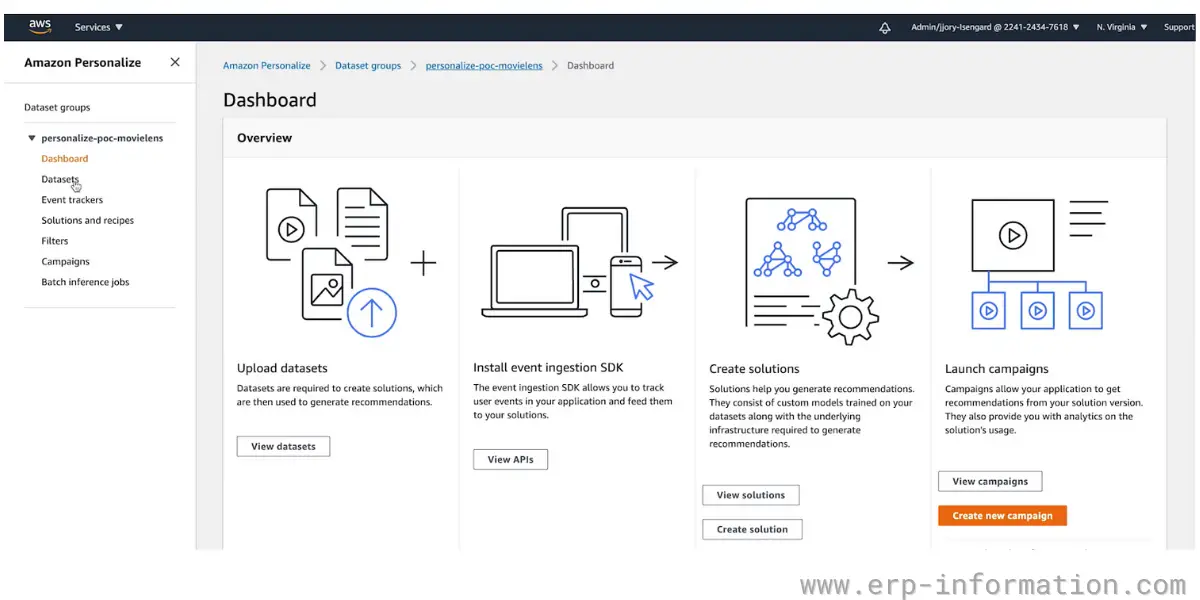Click the Create solution button
The height and width of the screenshot is (600, 1200).
point(752,530)
